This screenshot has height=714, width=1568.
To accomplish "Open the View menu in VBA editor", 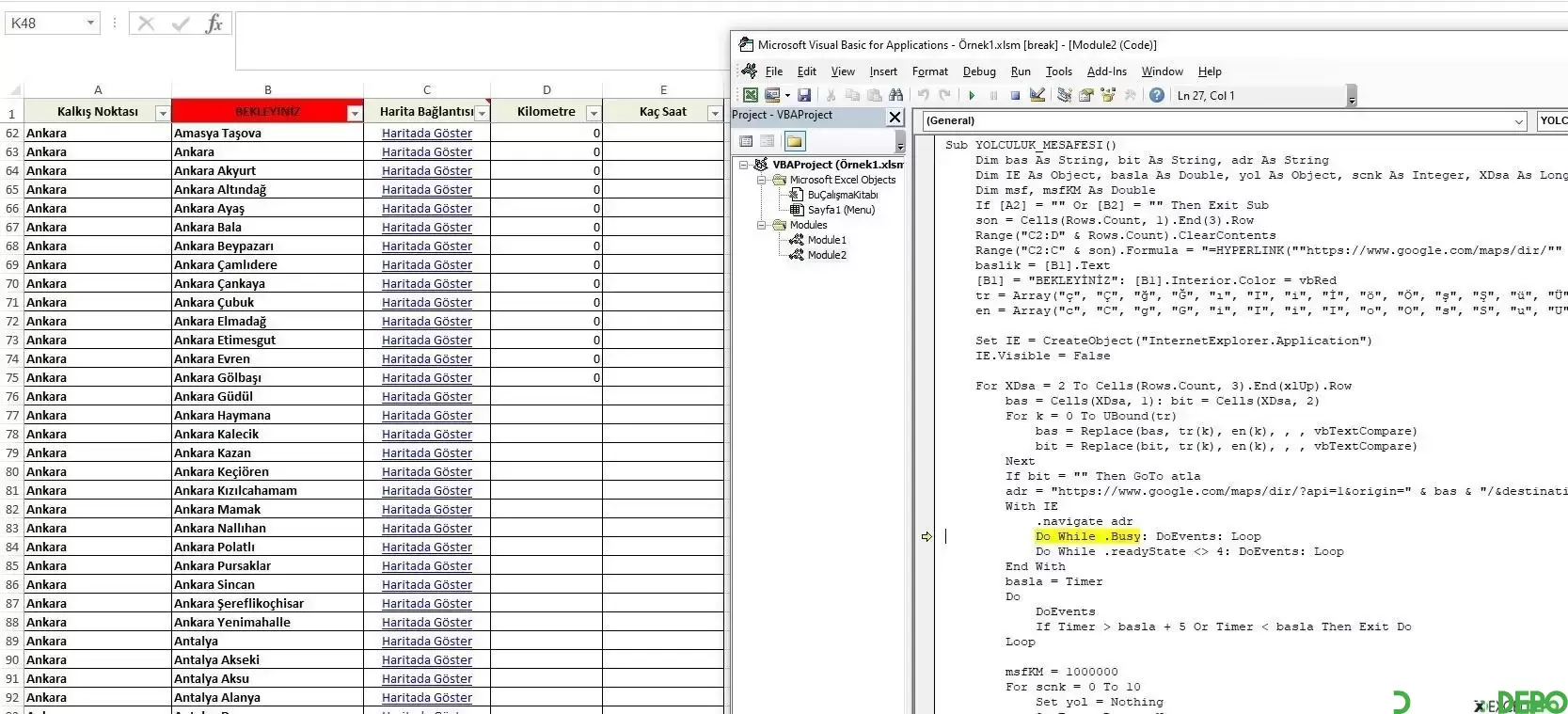I will point(843,71).
